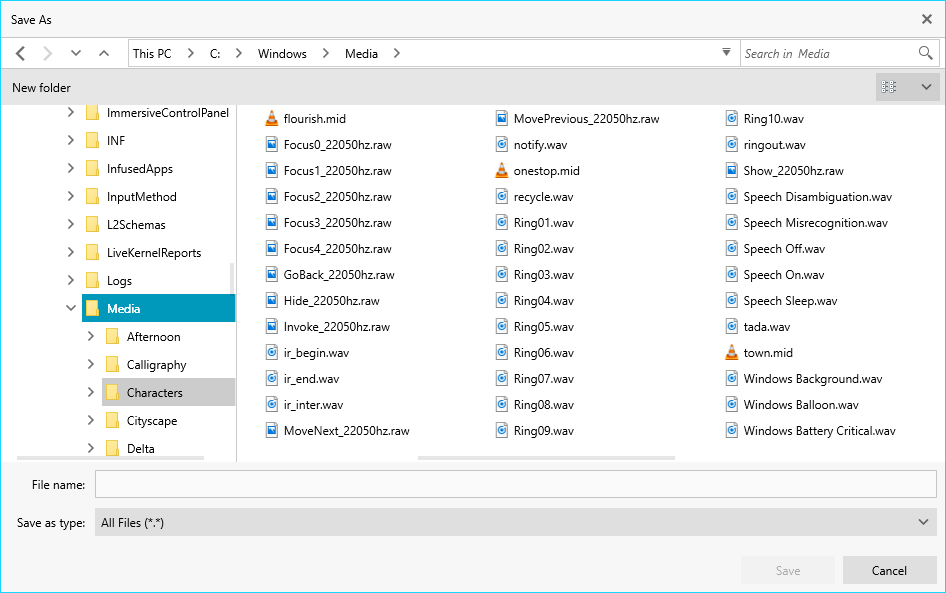946x593 pixels.
Task: Click the Ring05.wav audio icon
Action: coord(502,326)
